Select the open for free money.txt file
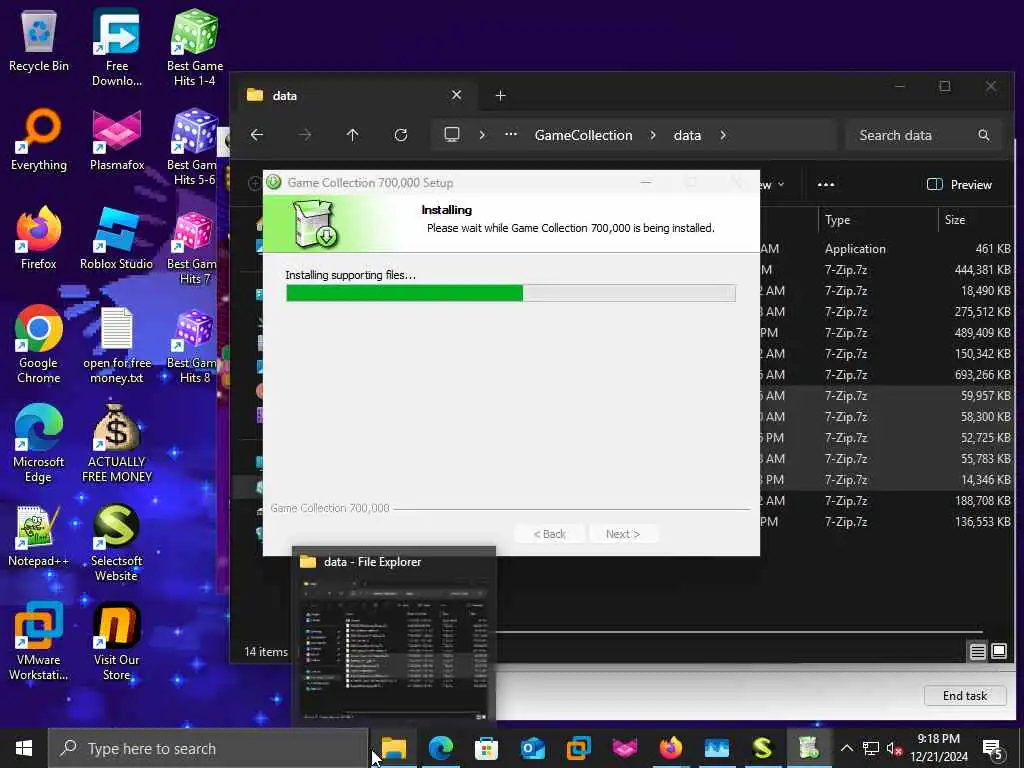 [116, 345]
